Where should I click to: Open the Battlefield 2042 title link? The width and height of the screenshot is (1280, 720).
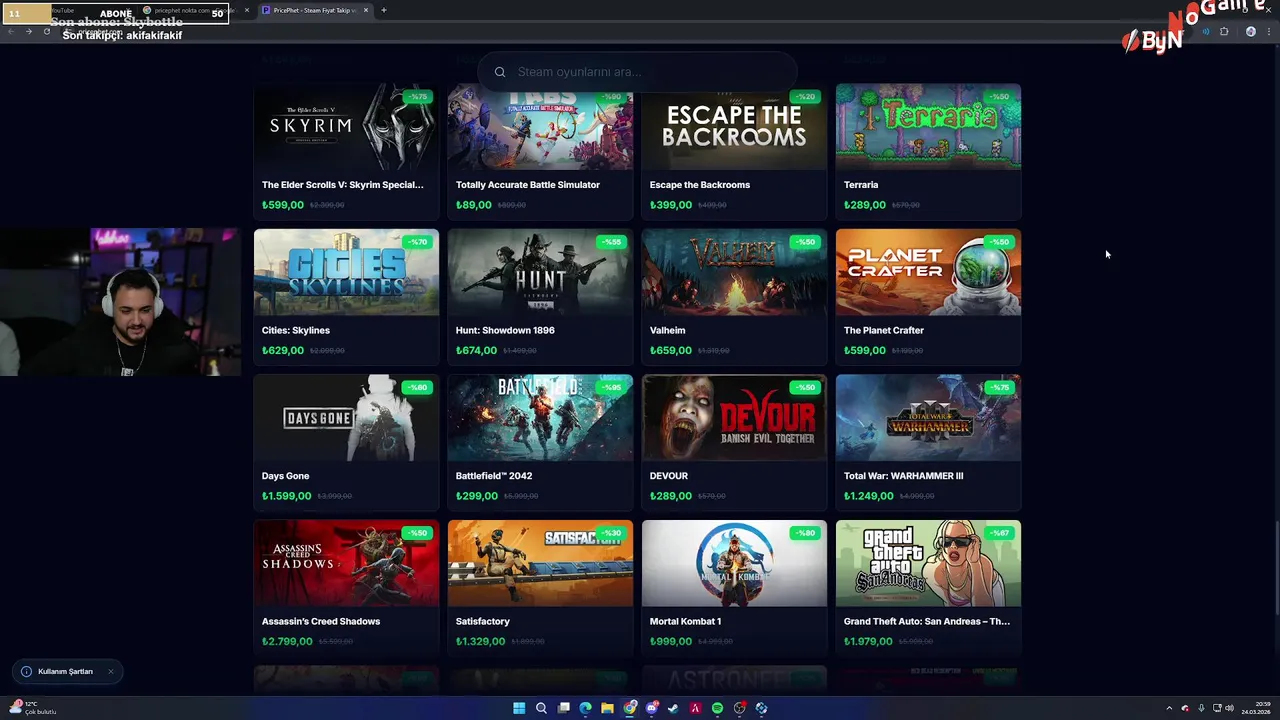pyautogui.click(x=494, y=476)
